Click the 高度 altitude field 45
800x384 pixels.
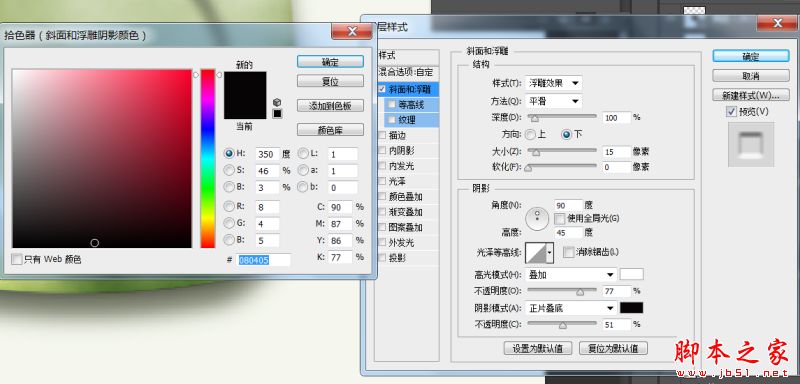568,233
